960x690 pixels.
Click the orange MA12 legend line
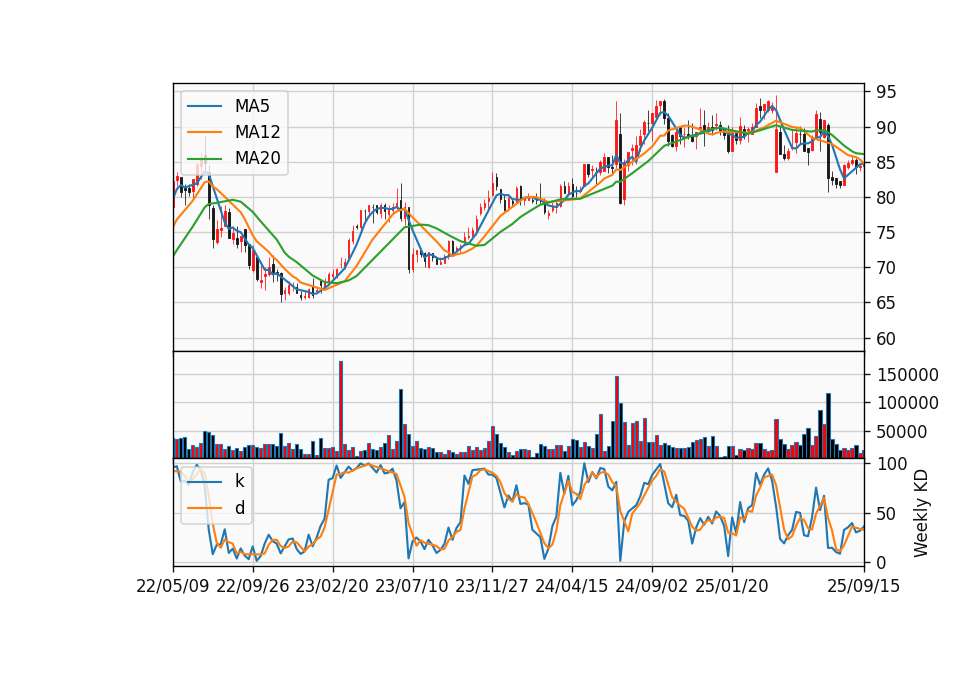(204, 132)
